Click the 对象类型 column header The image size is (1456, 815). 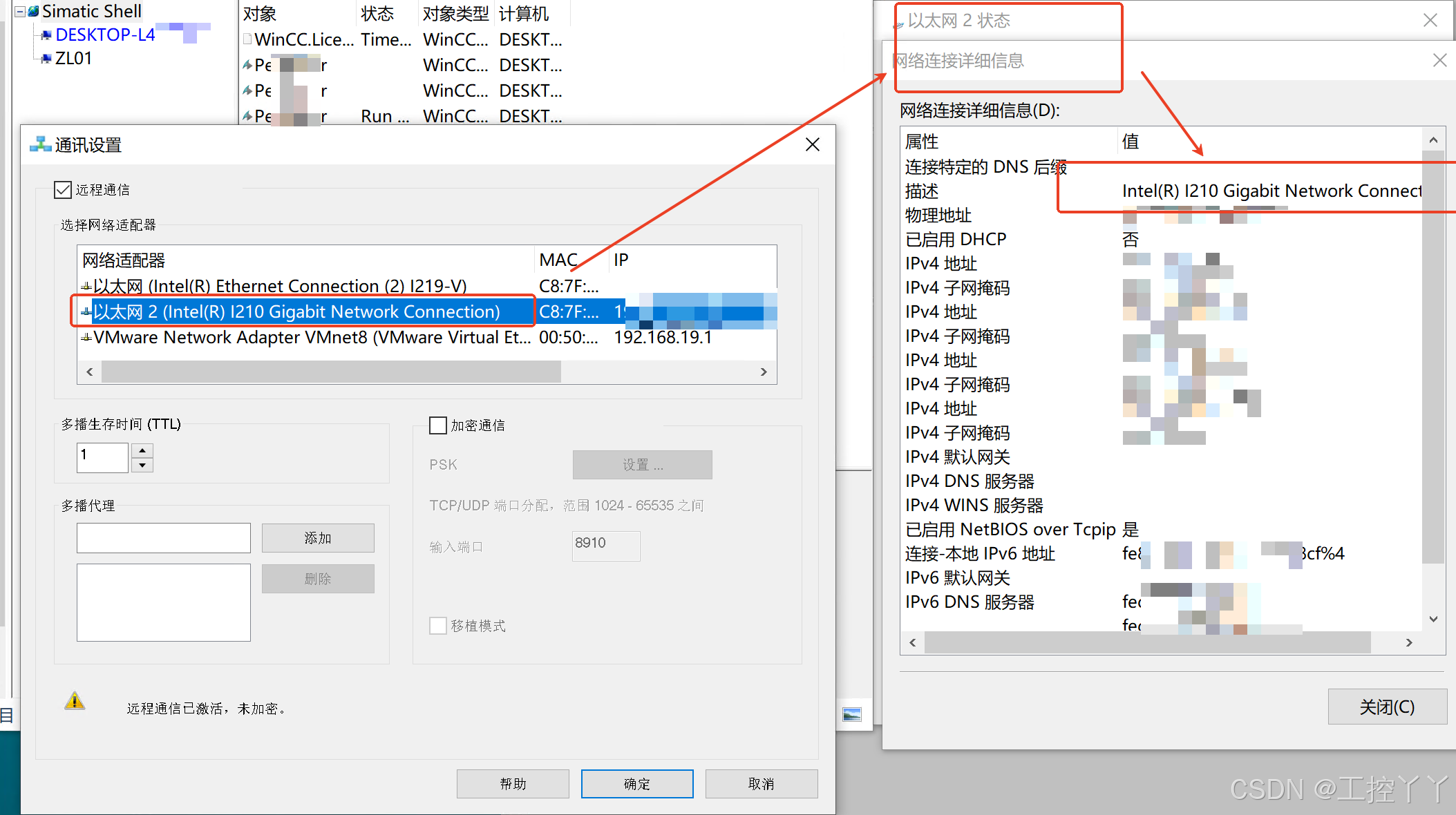pyautogui.click(x=455, y=14)
